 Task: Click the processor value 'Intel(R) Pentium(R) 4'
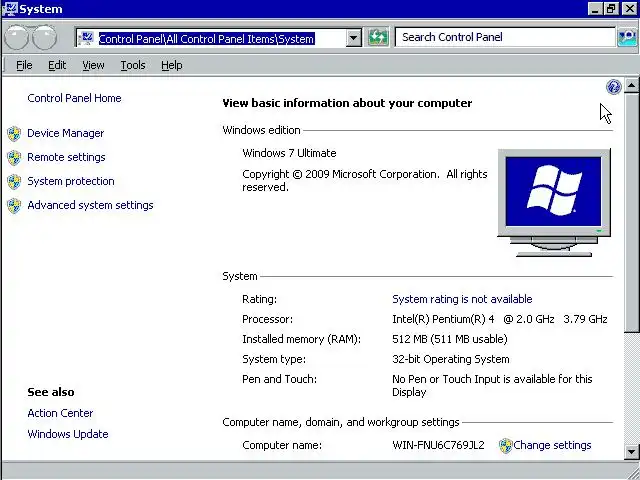pyautogui.click(x=443, y=319)
